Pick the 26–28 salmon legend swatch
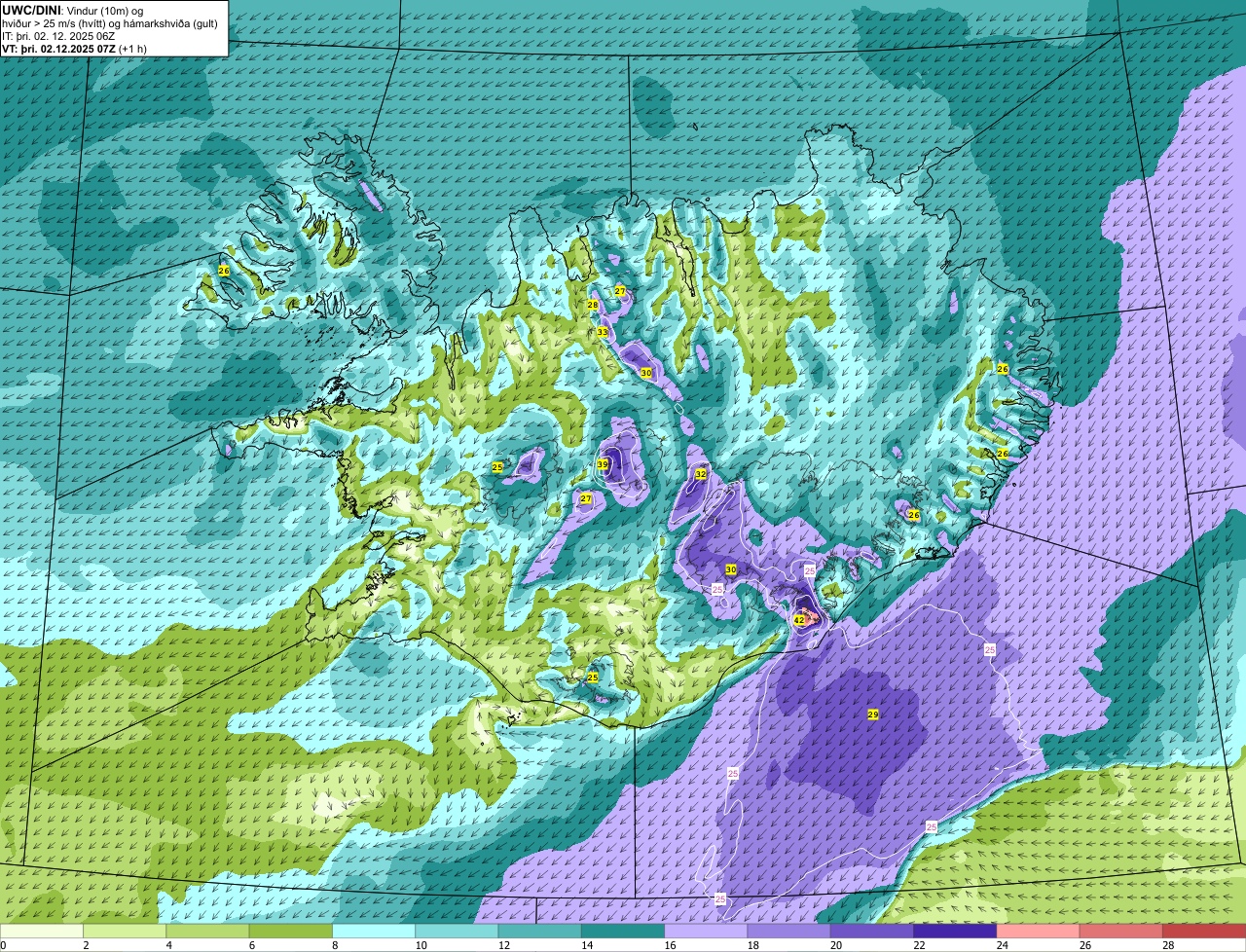The height and width of the screenshot is (952, 1246). click(x=1121, y=931)
